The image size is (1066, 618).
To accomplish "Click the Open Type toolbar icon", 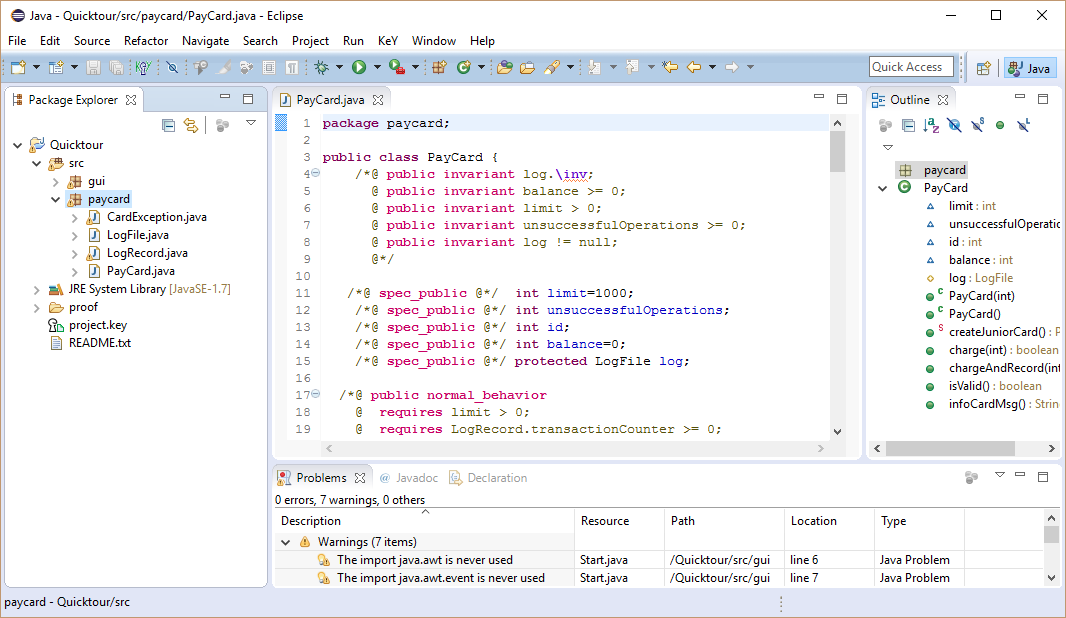I will (x=504, y=67).
